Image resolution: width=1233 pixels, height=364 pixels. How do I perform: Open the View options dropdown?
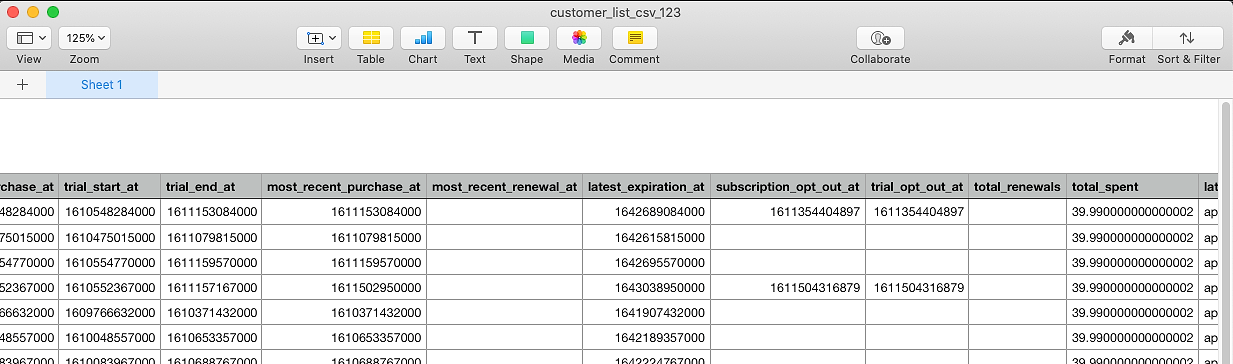pos(29,38)
